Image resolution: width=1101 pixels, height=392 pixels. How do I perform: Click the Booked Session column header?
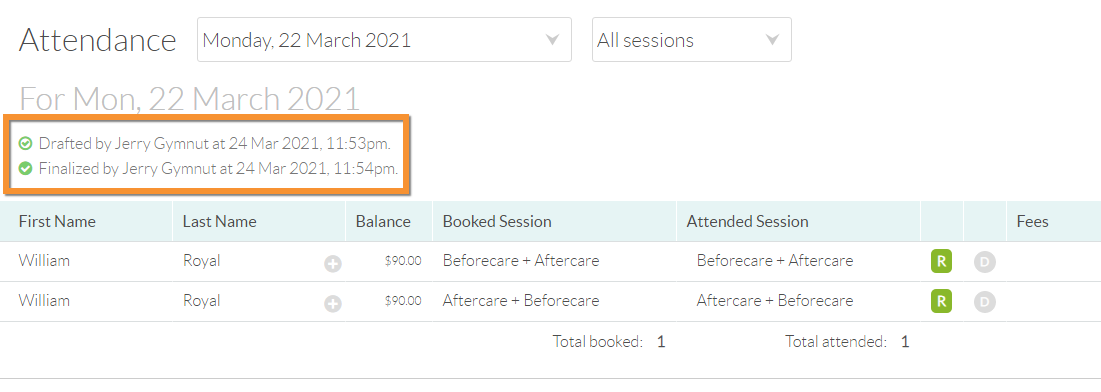coord(496,221)
